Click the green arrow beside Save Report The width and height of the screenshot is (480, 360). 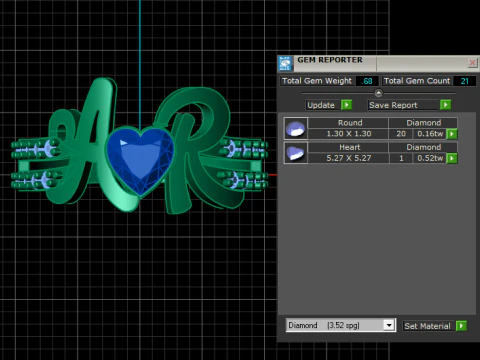tap(445, 105)
